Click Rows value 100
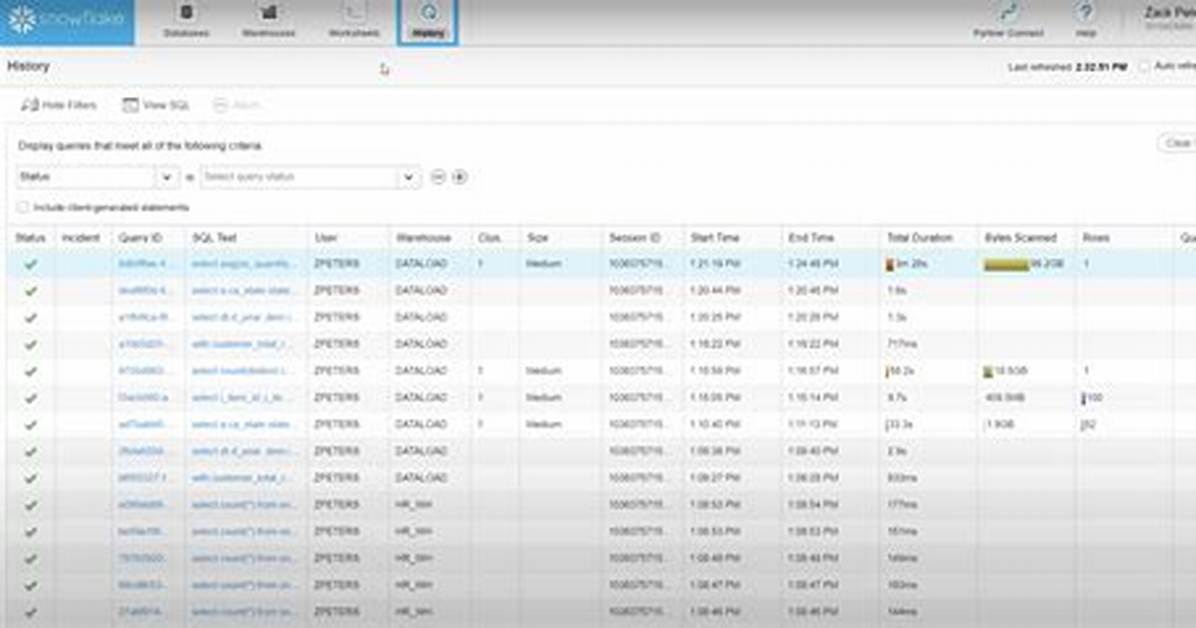 pos(1095,398)
